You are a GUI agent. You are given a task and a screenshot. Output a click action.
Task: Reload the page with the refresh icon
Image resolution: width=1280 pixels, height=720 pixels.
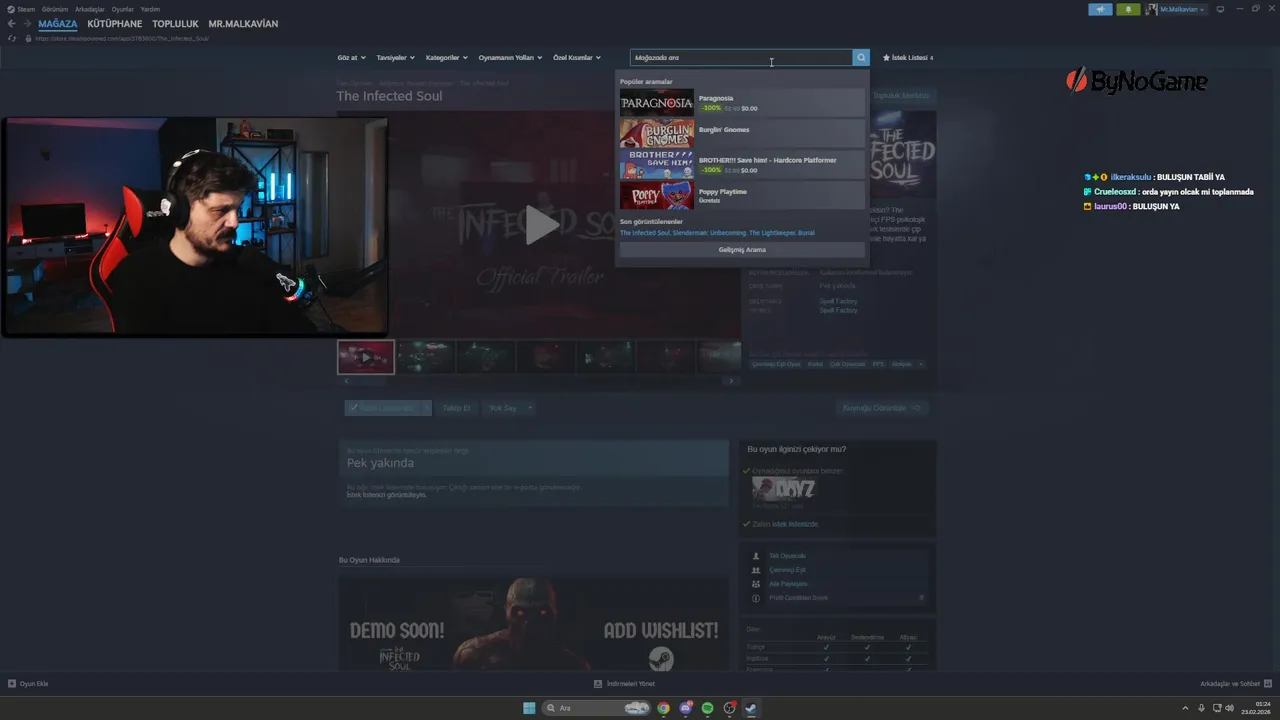[x=12, y=38]
